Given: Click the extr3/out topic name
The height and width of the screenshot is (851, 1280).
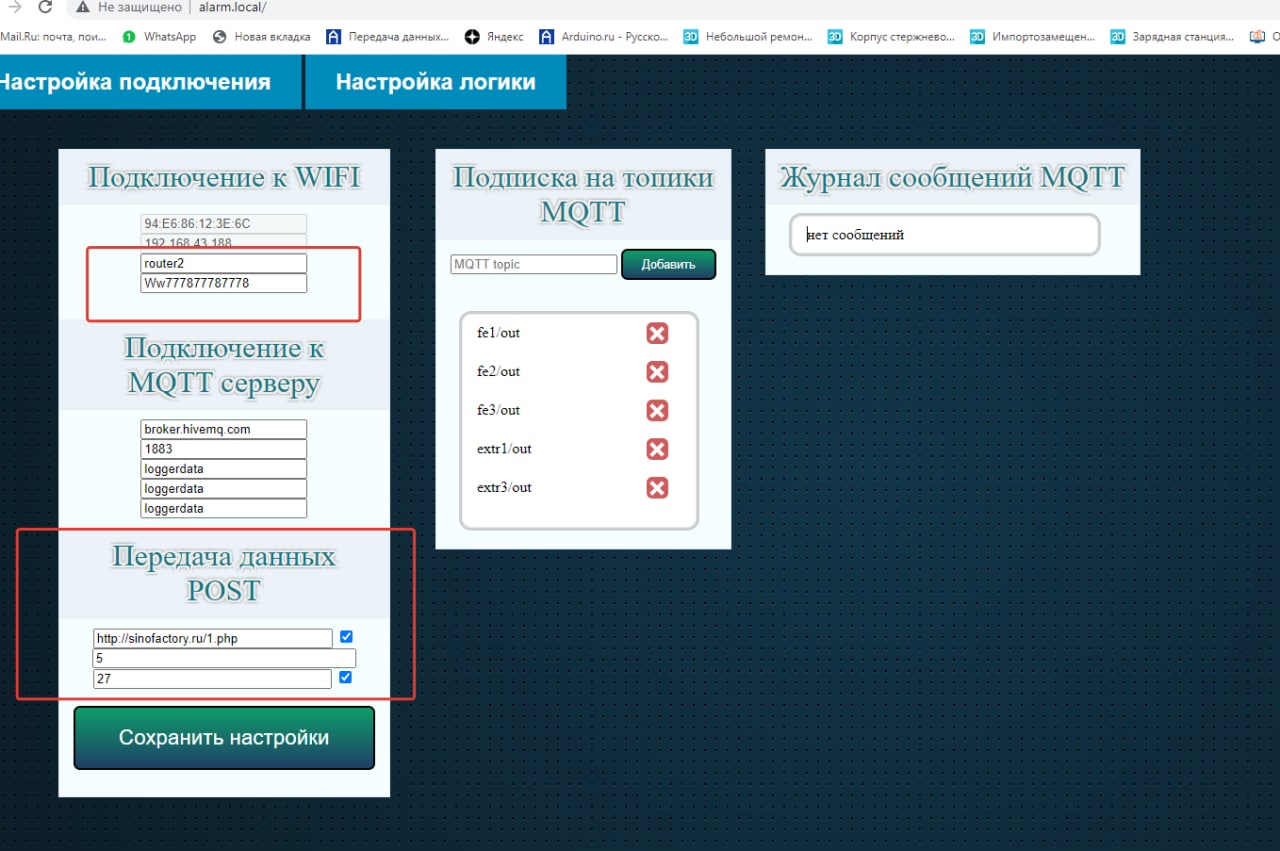Looking at the screenshot, I should coord(505,488).
